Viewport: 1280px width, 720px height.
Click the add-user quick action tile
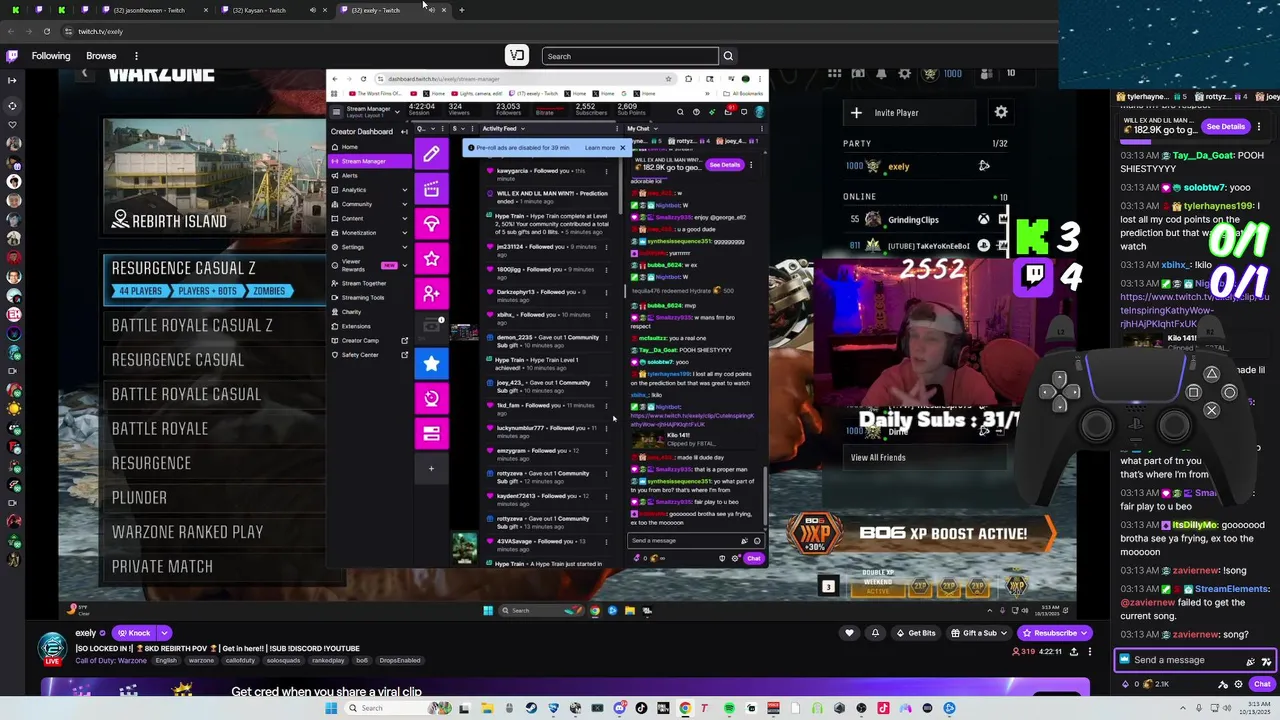point(431,293)
